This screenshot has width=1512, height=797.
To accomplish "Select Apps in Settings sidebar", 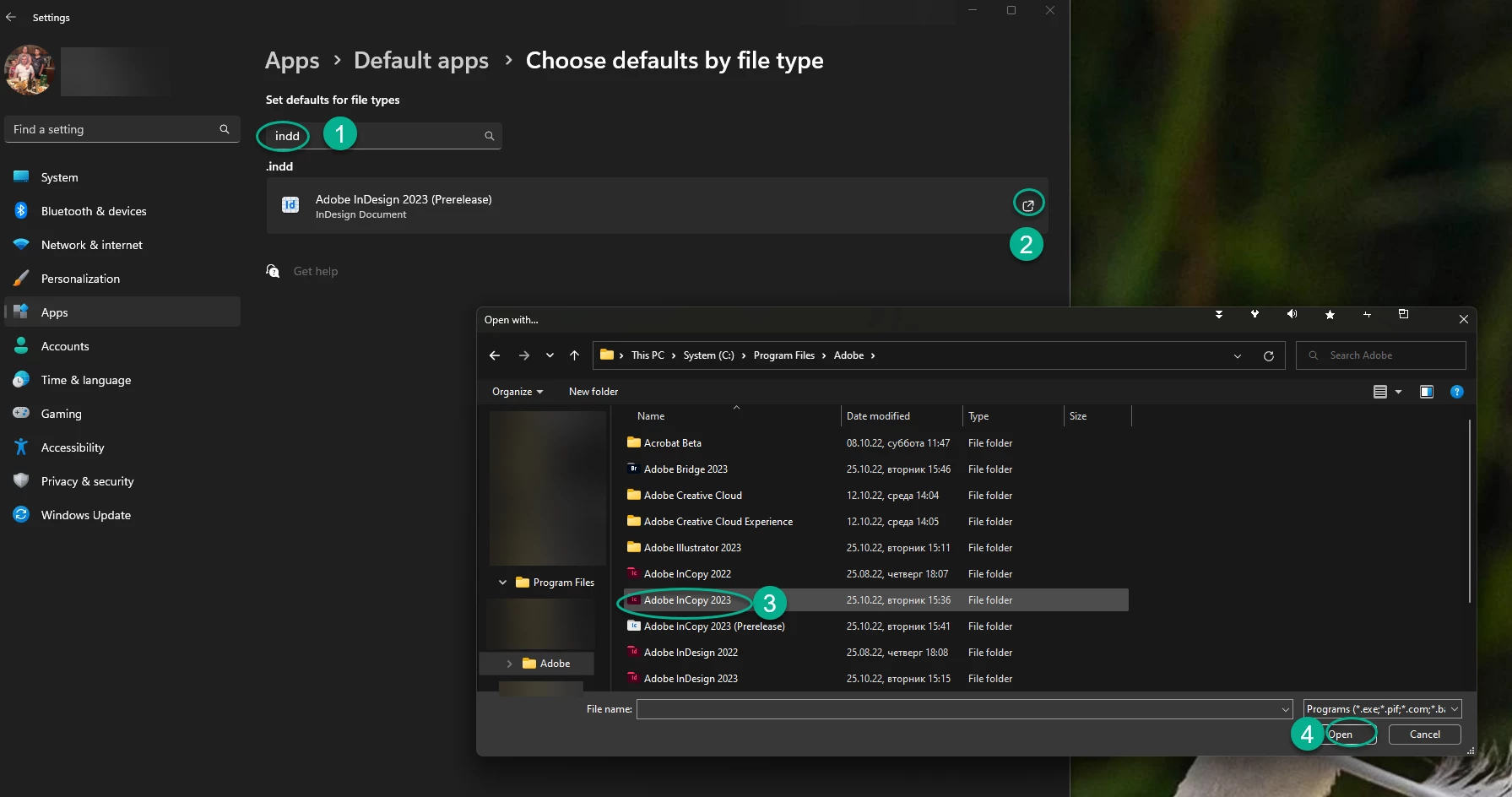I will (x=122, y=312).
